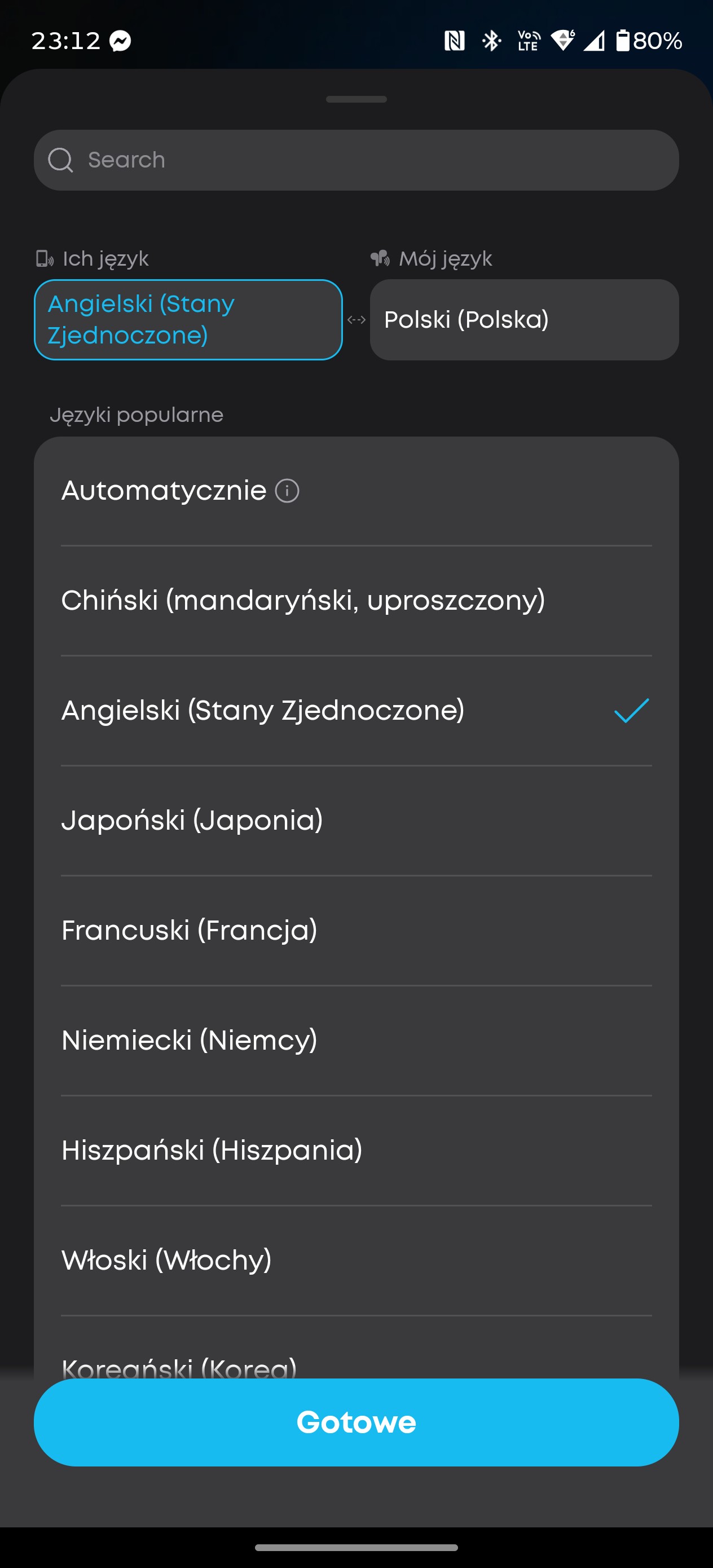Open the Ich język language selector
713x1568 pixels.
[x=188, y=320]
